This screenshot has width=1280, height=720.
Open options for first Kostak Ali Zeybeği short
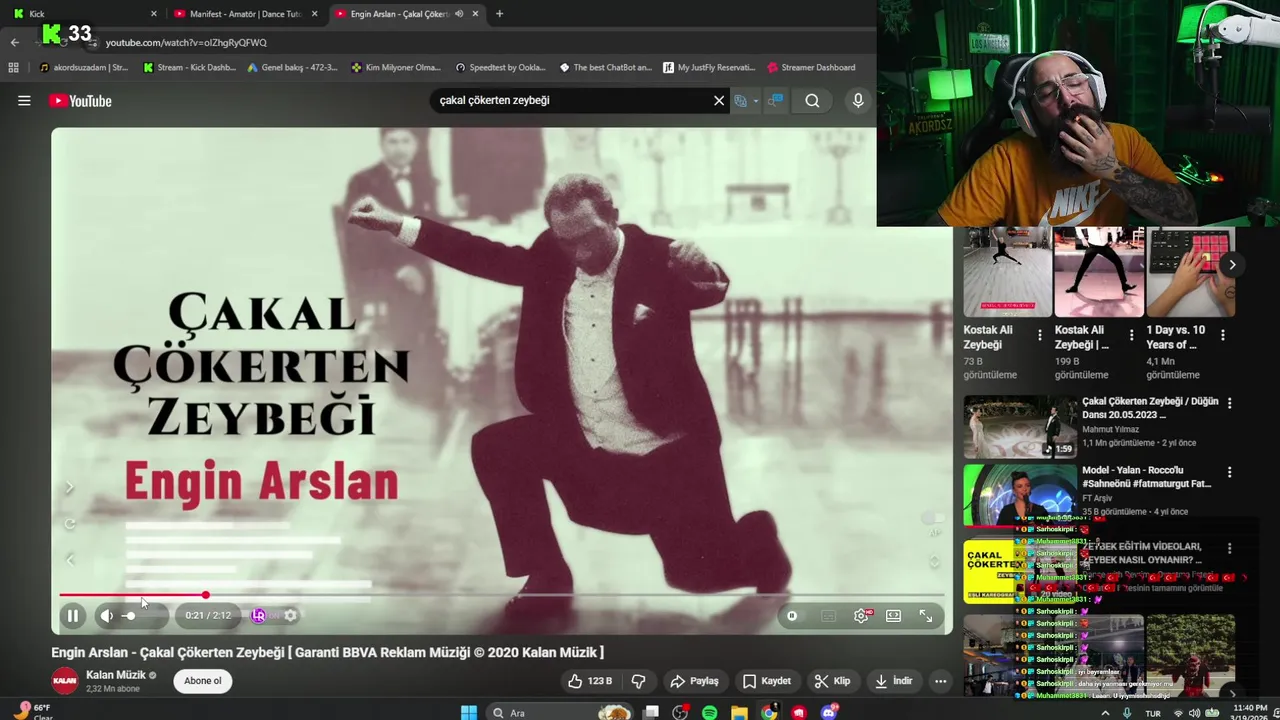1040,336
